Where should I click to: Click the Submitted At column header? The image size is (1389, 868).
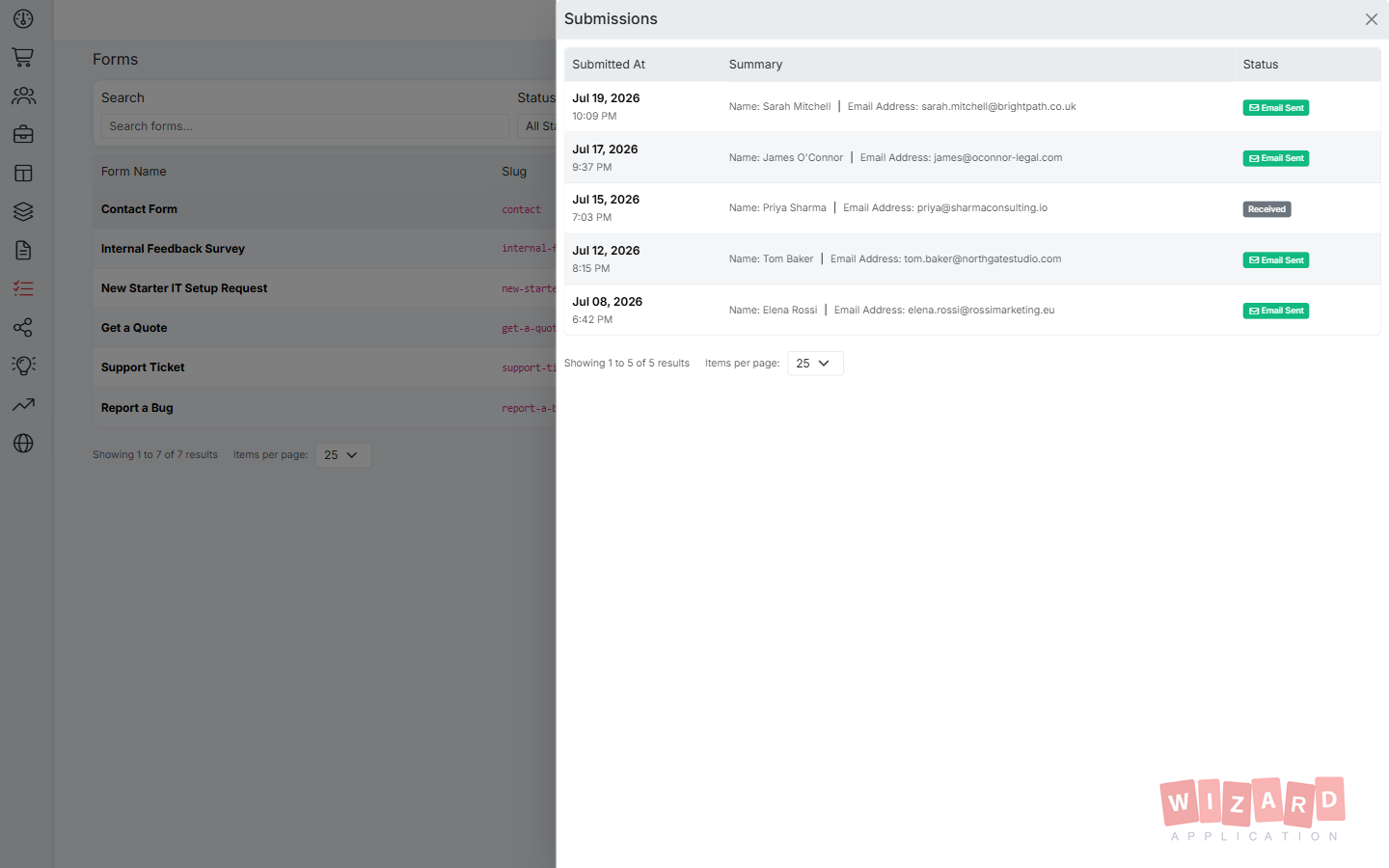(x=609, y=65)
